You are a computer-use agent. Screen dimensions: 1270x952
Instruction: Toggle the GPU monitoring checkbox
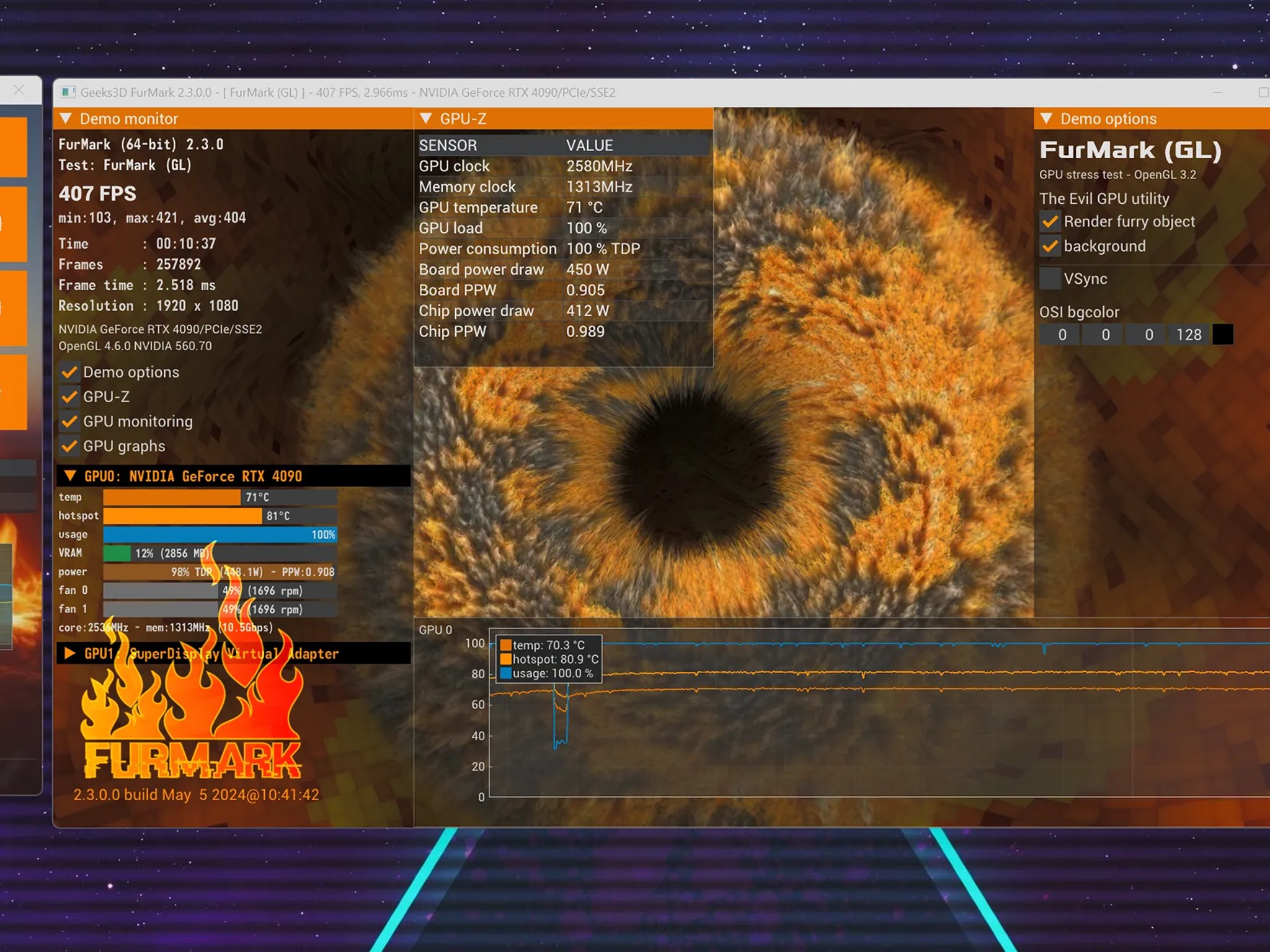click(x=69, y=421)
